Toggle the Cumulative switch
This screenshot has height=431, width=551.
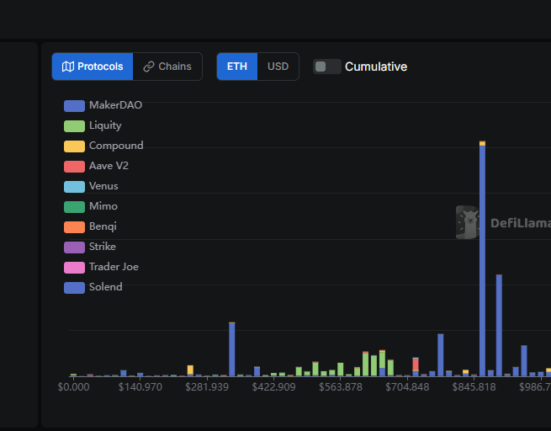coord(327,66)
